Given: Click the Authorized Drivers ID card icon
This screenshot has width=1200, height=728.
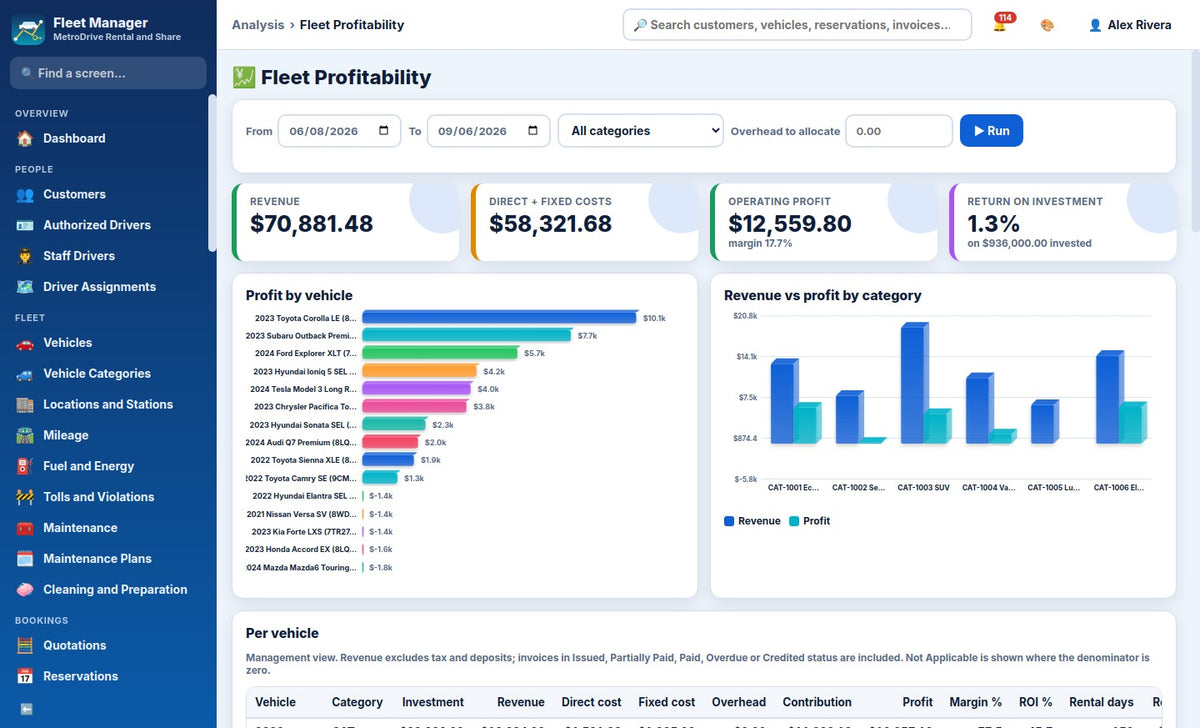Looking at the screenshot, I should 25,226.
